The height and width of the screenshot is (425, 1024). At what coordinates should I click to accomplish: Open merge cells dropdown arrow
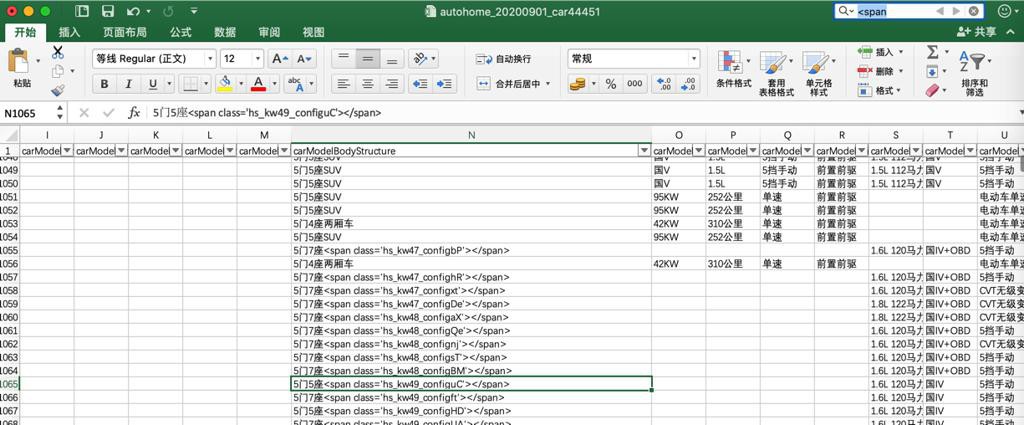point(547,84)
